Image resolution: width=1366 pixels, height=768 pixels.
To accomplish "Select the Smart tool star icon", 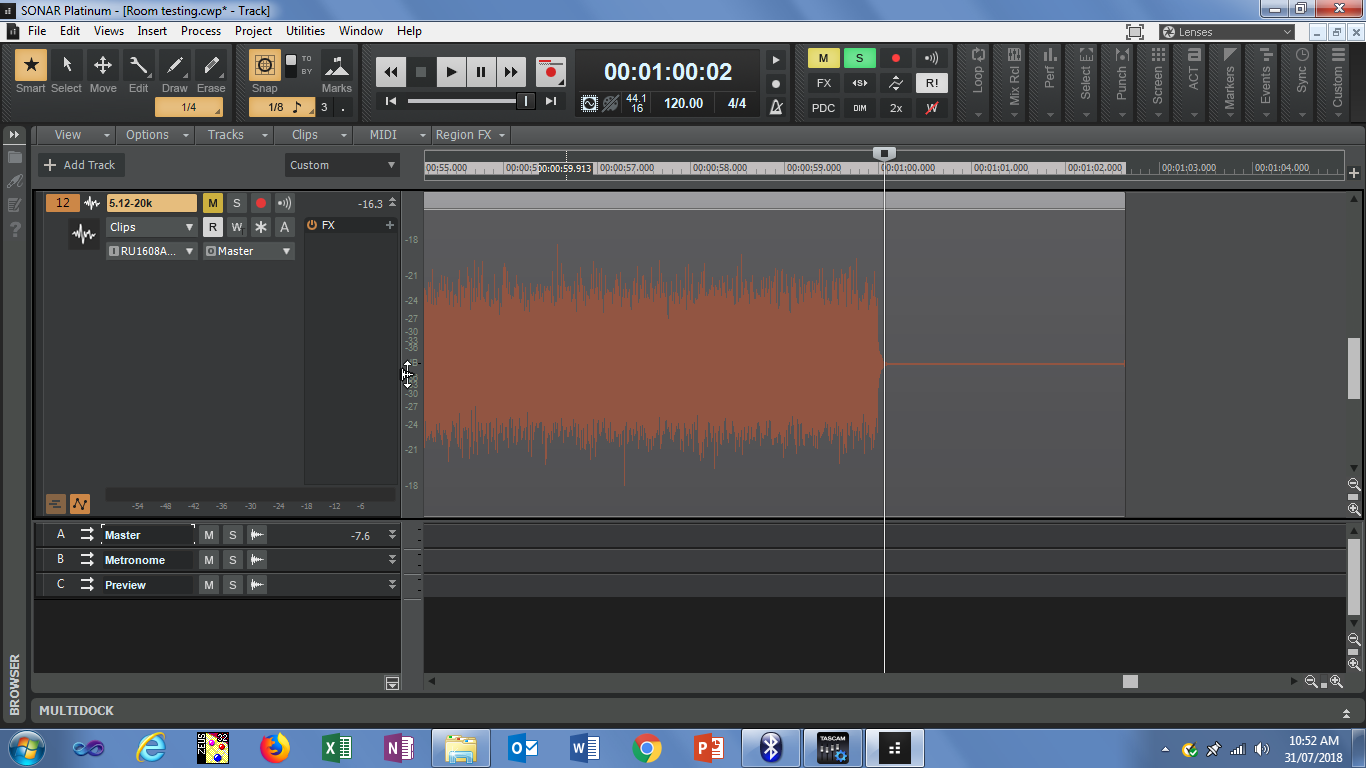I will pos(30,66).
